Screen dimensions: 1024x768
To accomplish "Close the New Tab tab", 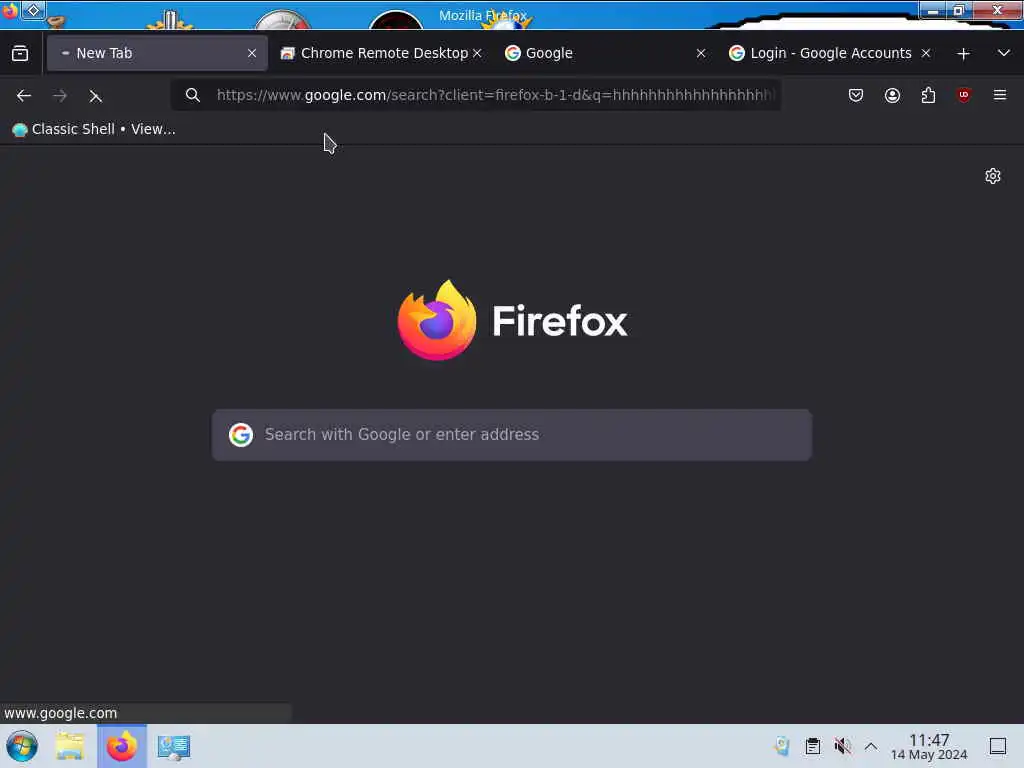I will tap(252, 54).
